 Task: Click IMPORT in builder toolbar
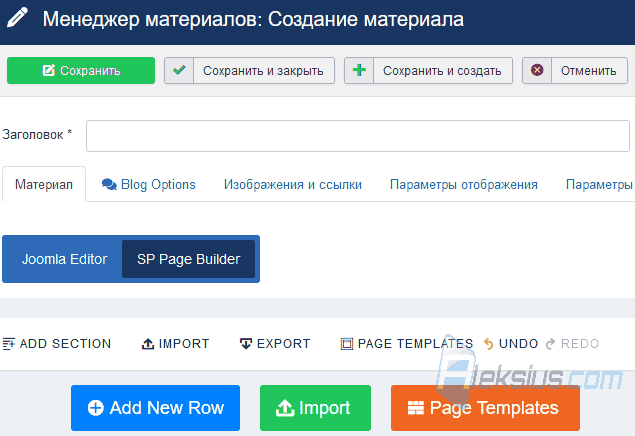[175, 344]
